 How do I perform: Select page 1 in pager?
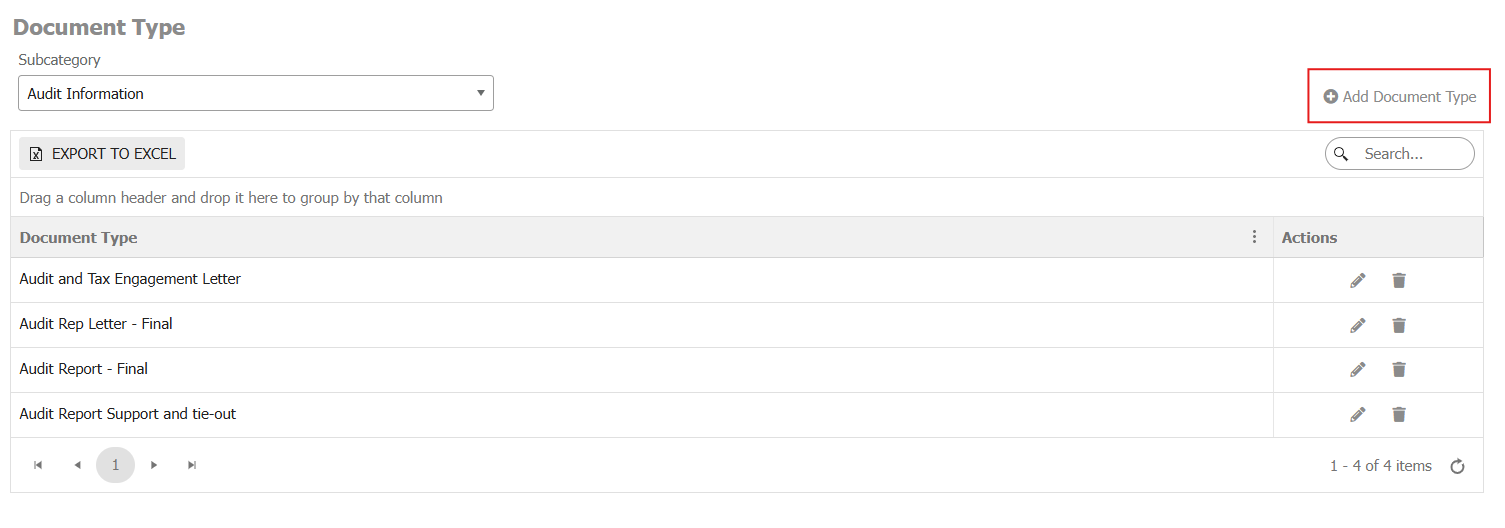115,465
